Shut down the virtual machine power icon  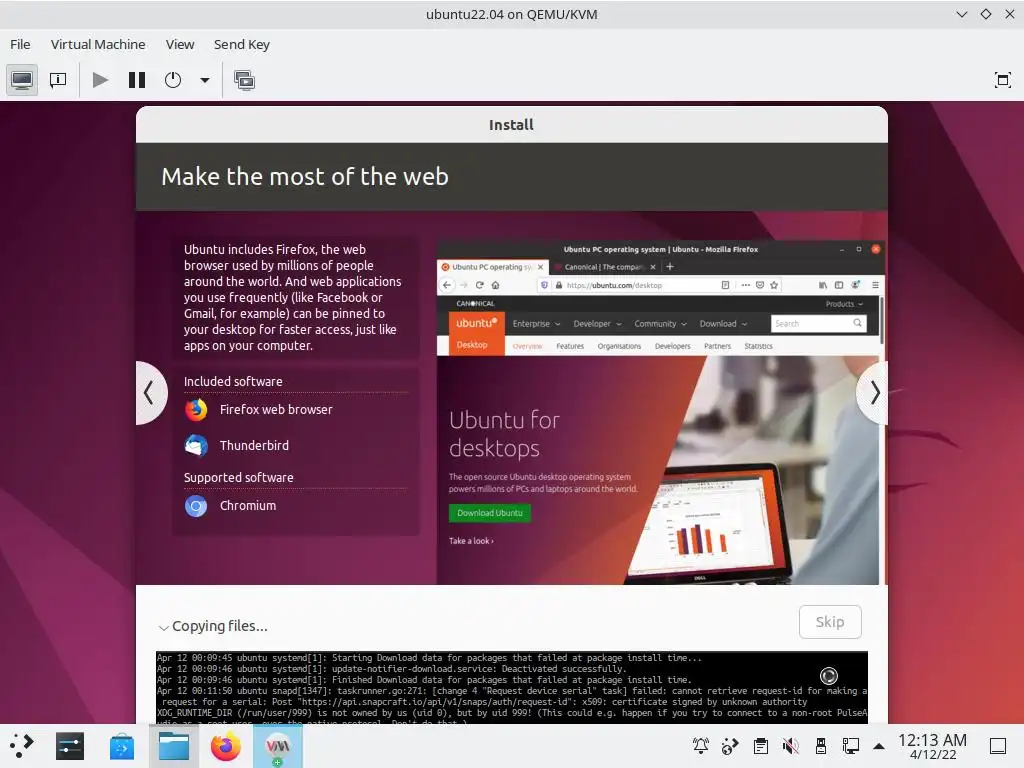click(173, 80)
